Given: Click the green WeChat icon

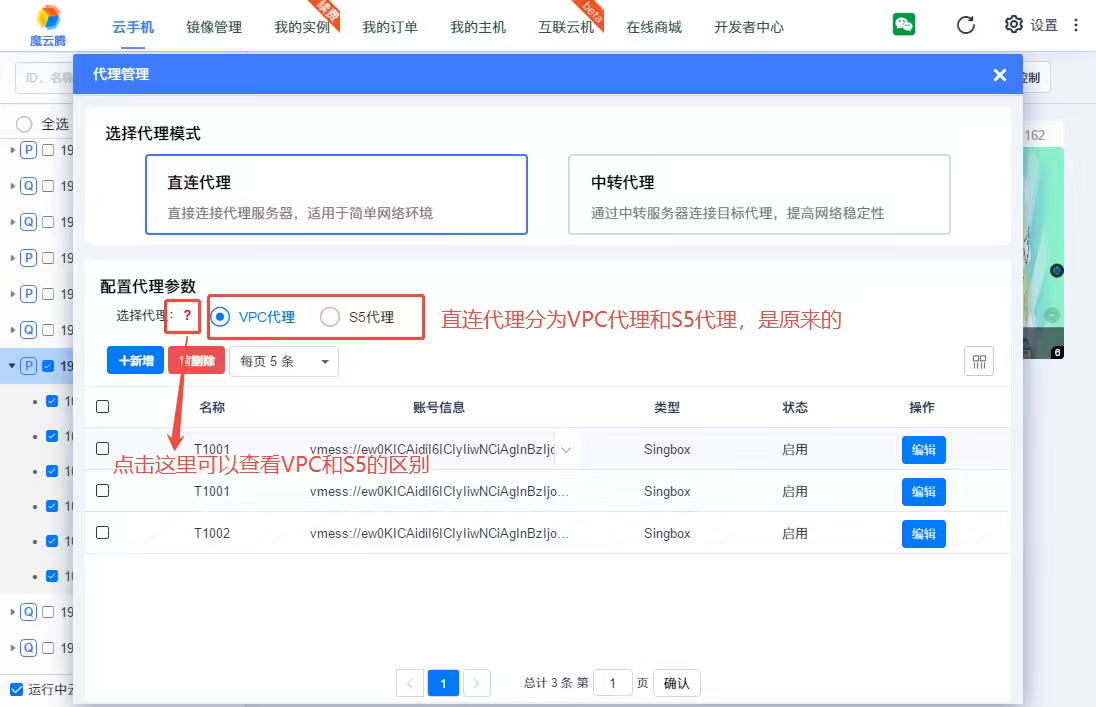Looking at the screenshot, I should click(x=904, y=25).
